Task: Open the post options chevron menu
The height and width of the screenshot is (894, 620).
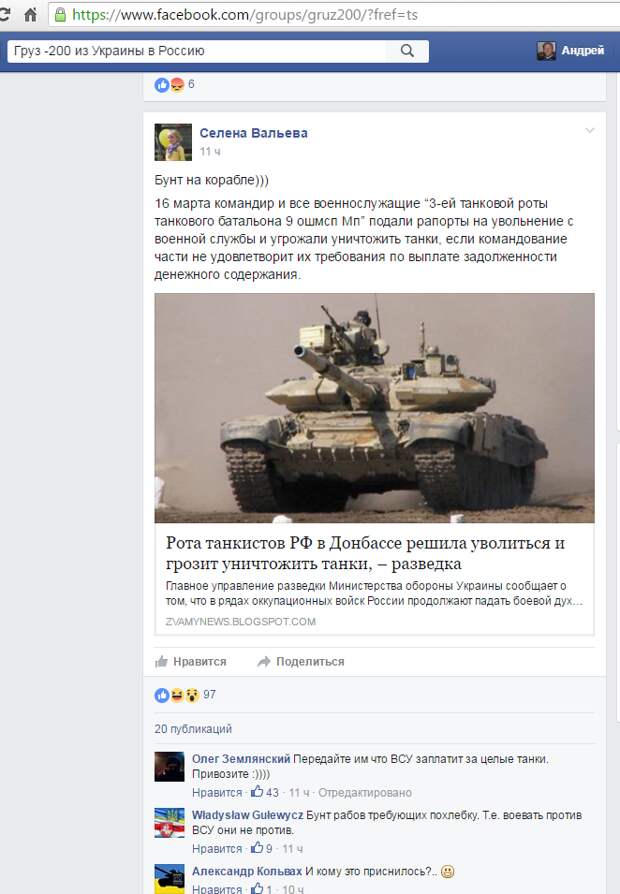Action: (x=590, y=131)
